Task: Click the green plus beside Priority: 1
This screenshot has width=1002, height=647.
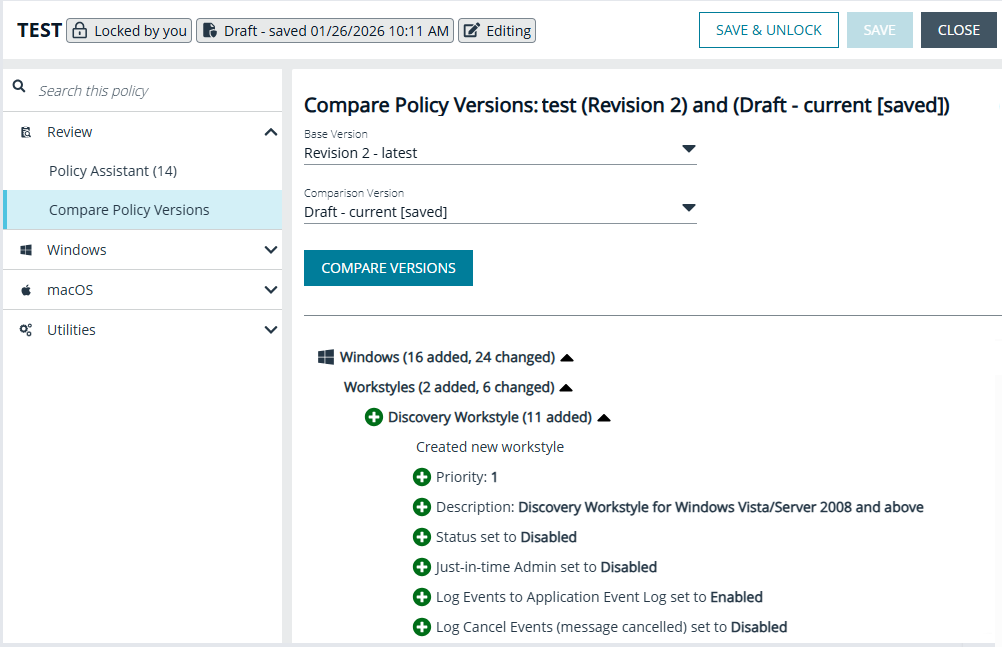Action: pyautogui.click(x=421, y=477)
